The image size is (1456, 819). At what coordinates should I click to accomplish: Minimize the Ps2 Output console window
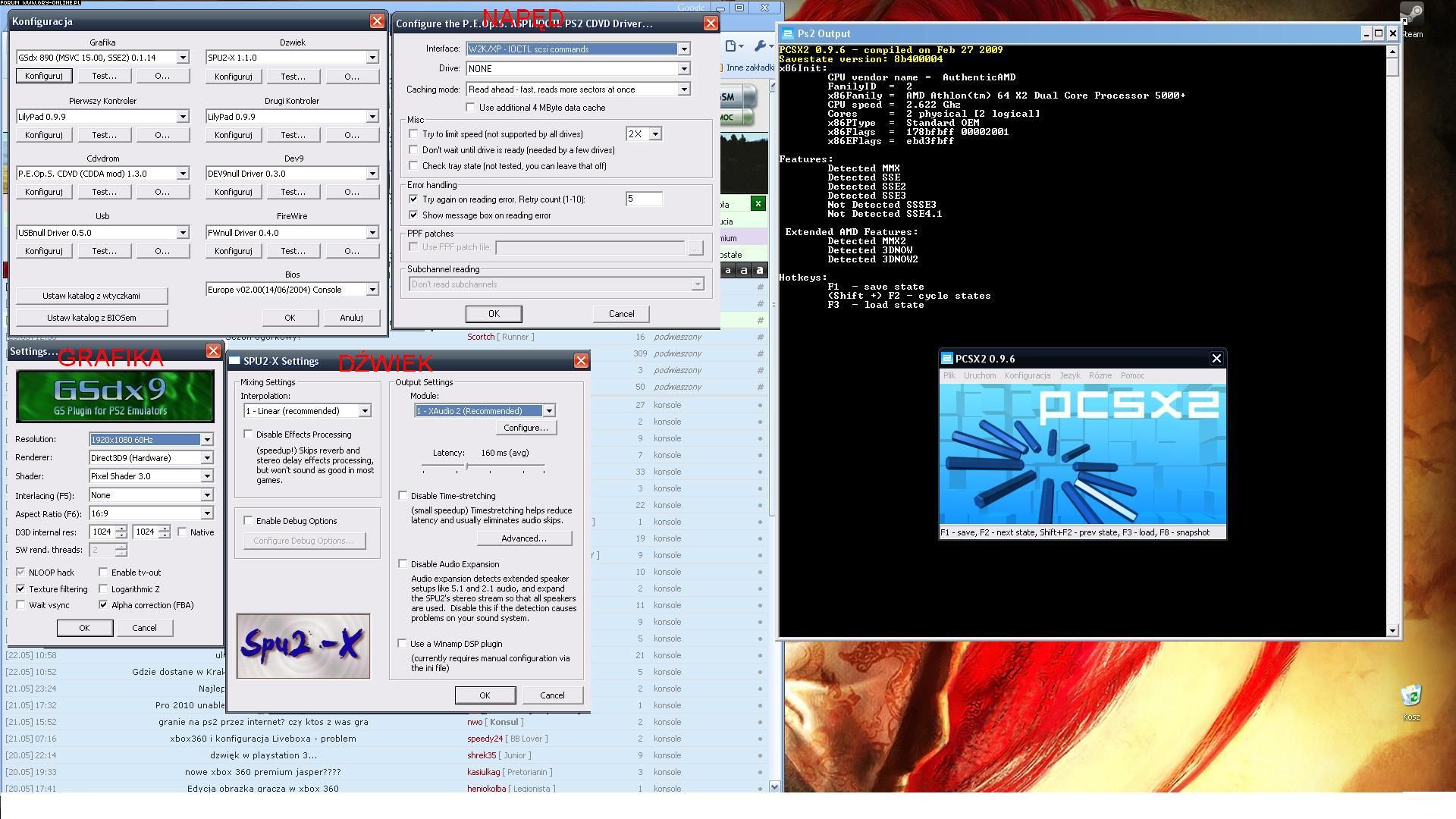[1366, 33]
